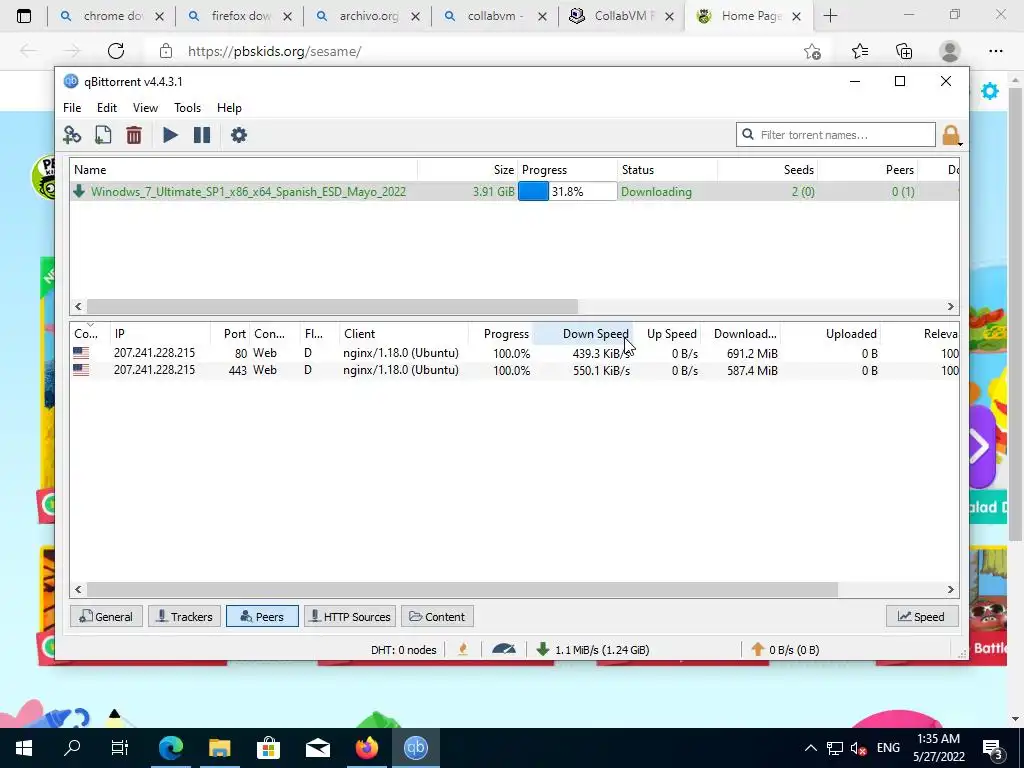
Task: Show hidden tray icons chevron
Action: (810, 748)
